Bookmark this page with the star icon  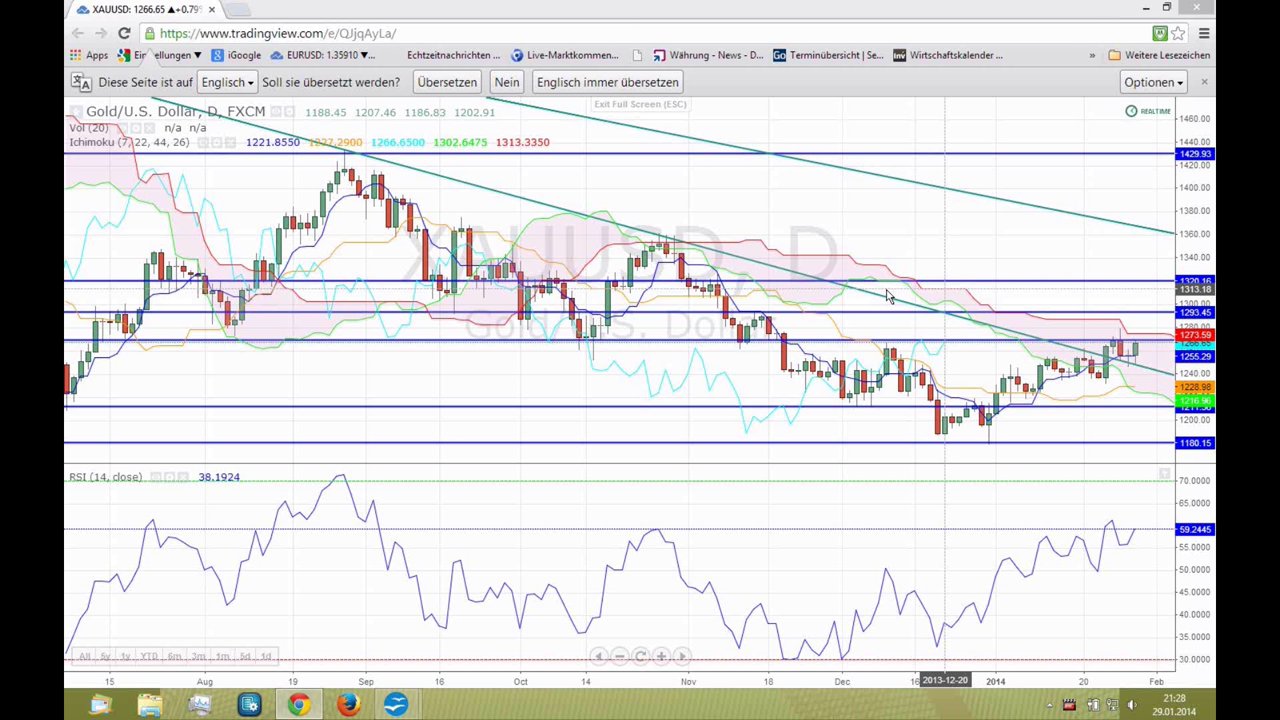coord(1179,33)
